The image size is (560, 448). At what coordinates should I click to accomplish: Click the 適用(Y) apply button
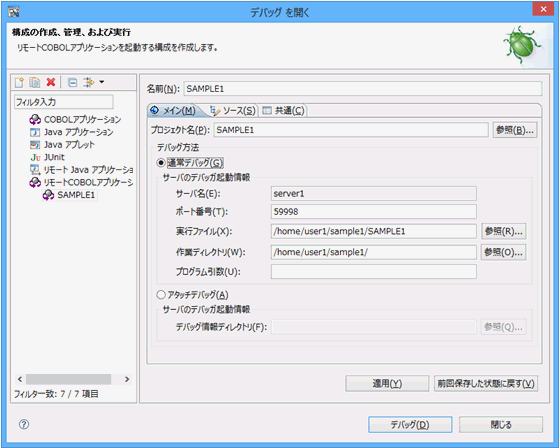387,383
